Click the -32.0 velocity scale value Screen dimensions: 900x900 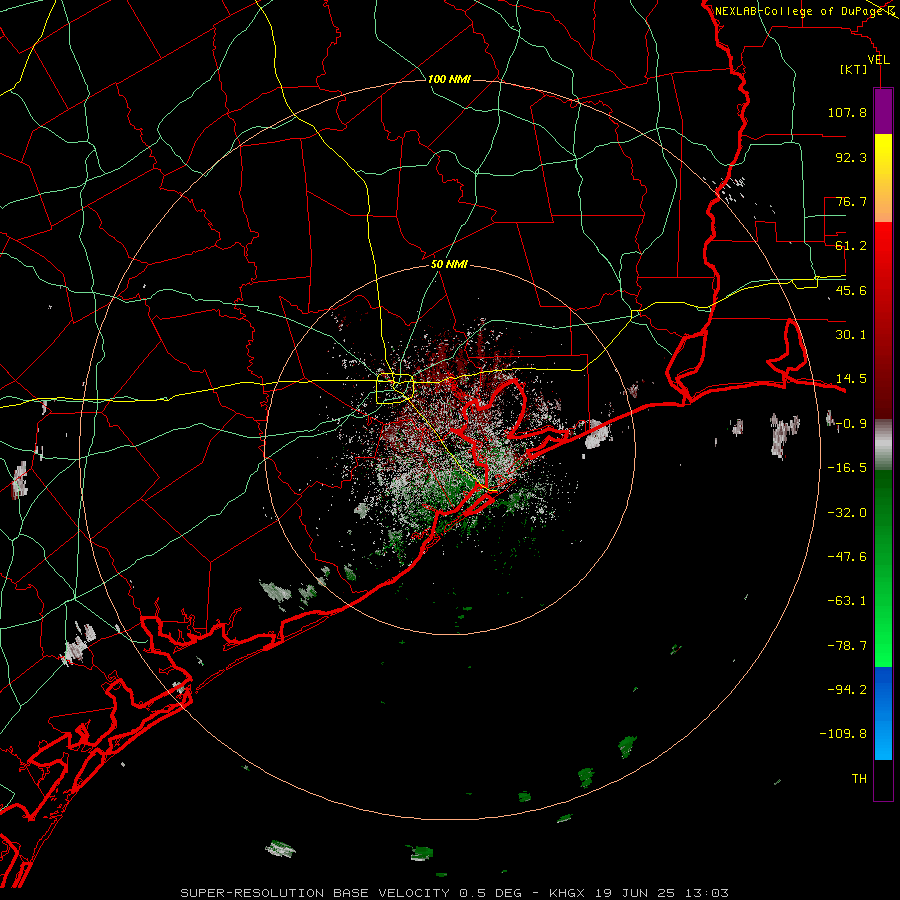point(847,513)
